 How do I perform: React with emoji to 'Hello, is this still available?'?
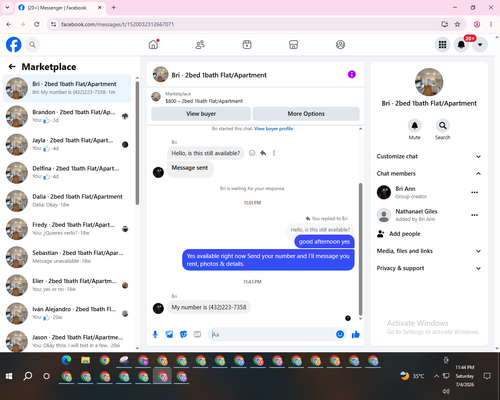pyautogui.click(x=252, y=153)
